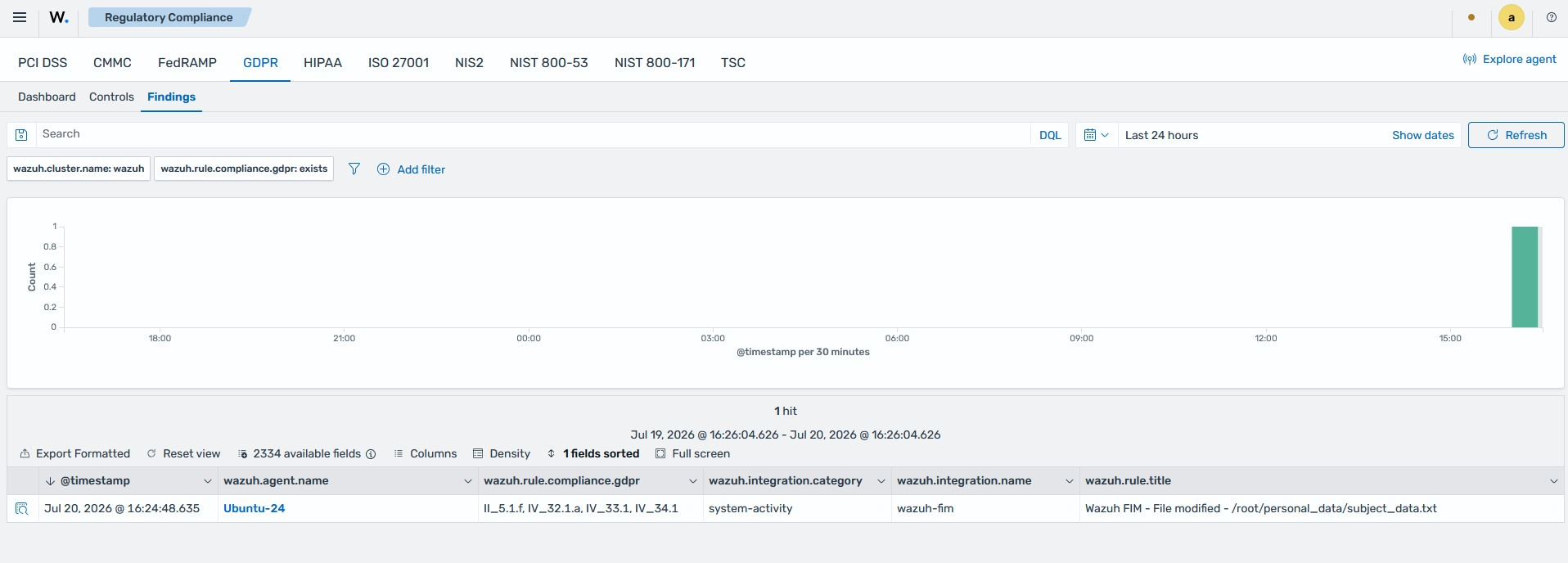1568x563 pixels.
Task: Open wazuh.rule.compliance.gdpr column menu chevron
Action: (692, 481)
